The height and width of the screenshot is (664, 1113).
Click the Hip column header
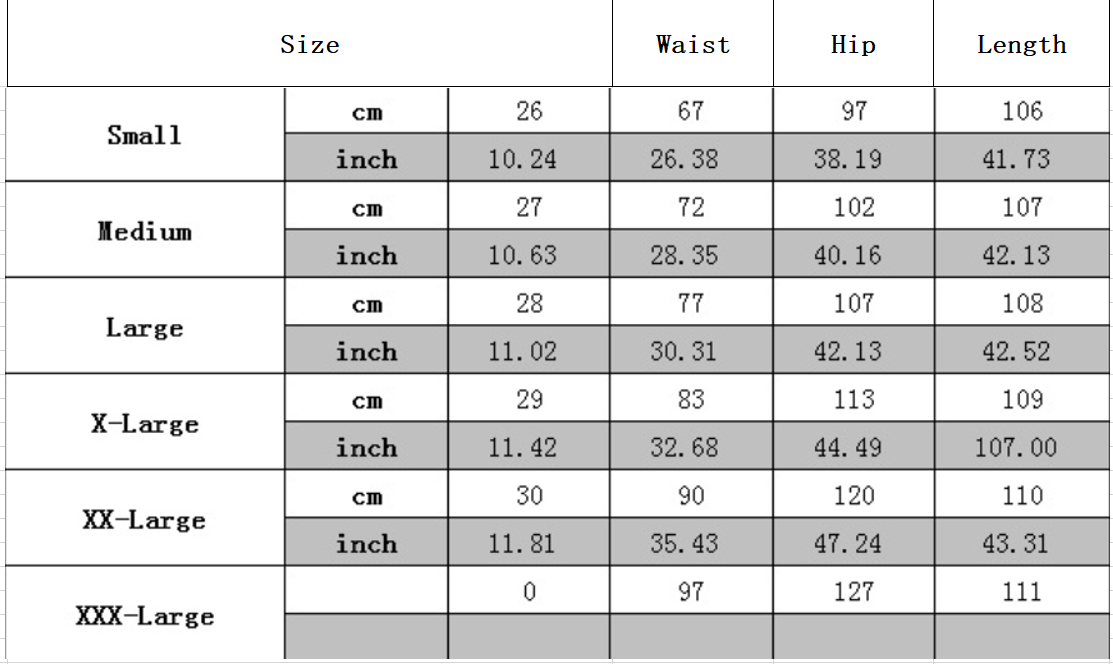pos(853,44)
